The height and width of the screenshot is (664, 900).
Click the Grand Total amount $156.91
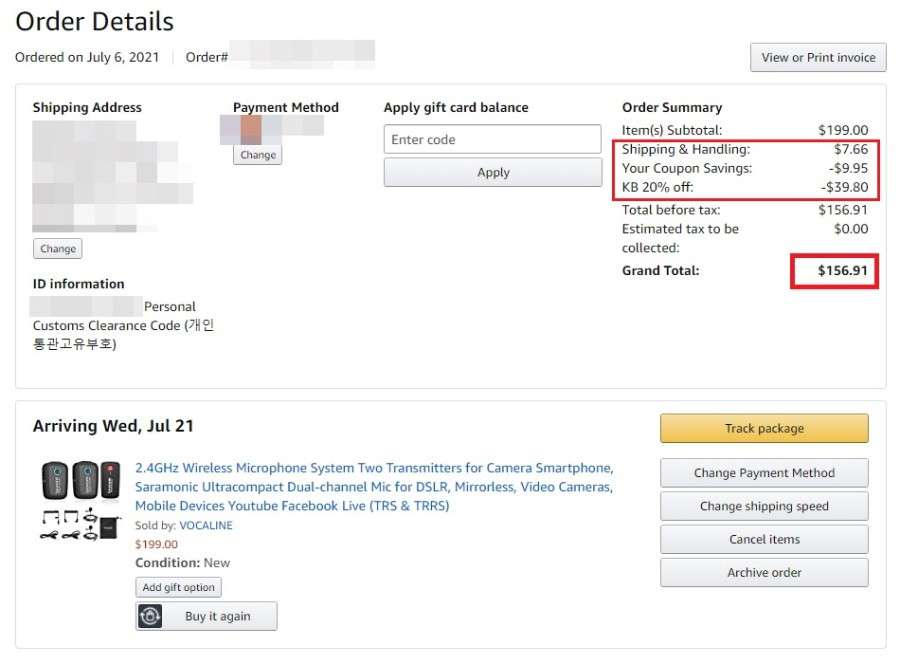(x=842, y=271)
